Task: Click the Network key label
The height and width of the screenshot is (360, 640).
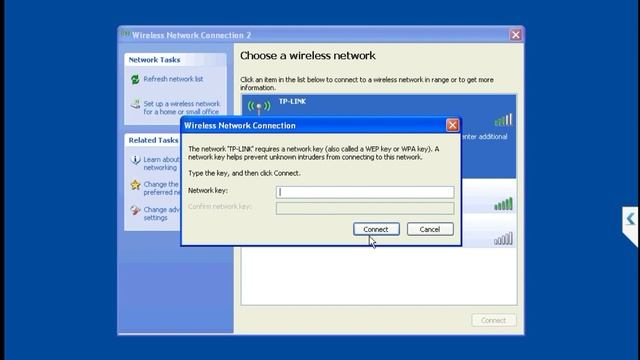Action: (x=208, y=191)
